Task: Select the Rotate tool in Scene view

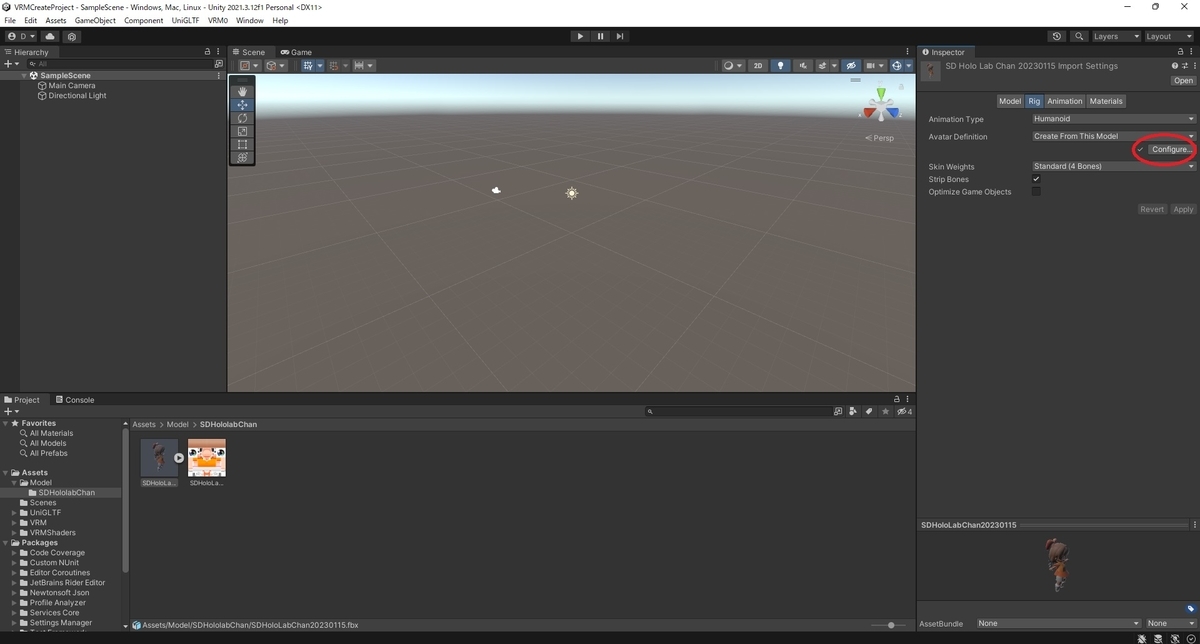Action: tap(242, 118)
